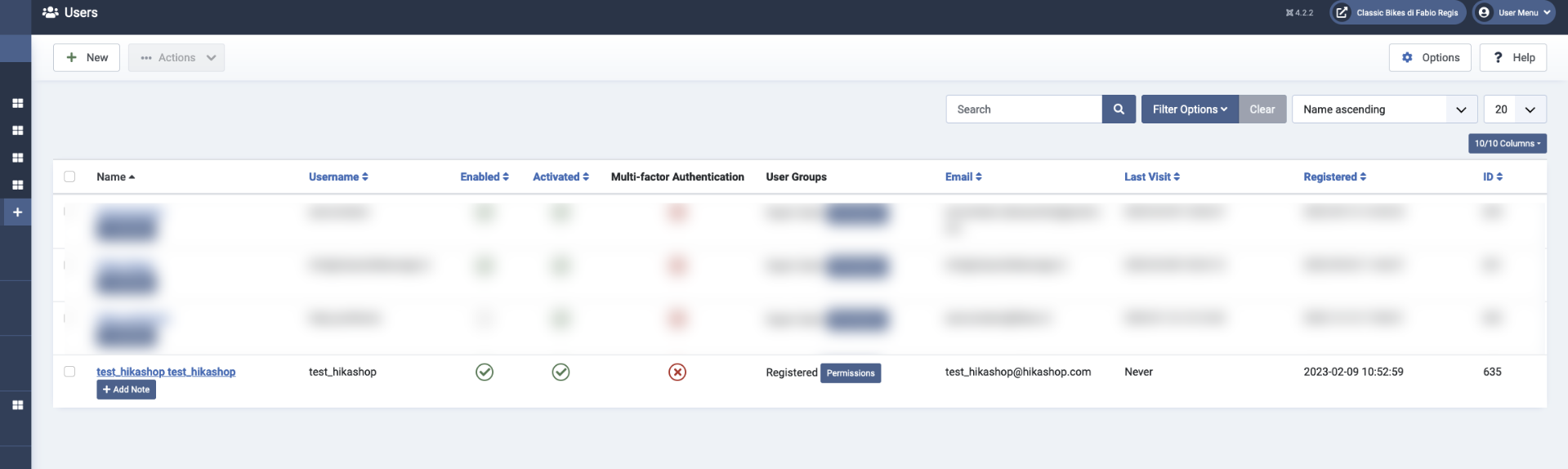1568x469 pixels.
Task: Click the Users group icon in header
Action: click(51, 12)
